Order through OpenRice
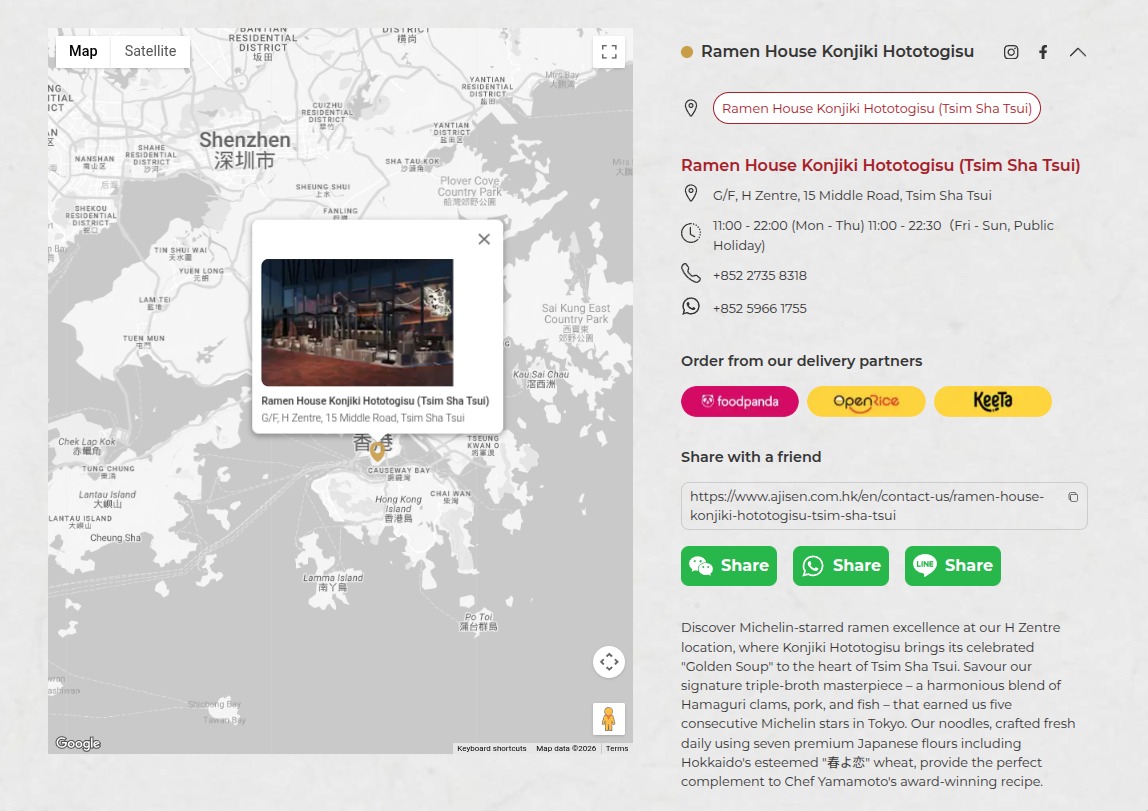1148x811 pixels. [866, 400]
